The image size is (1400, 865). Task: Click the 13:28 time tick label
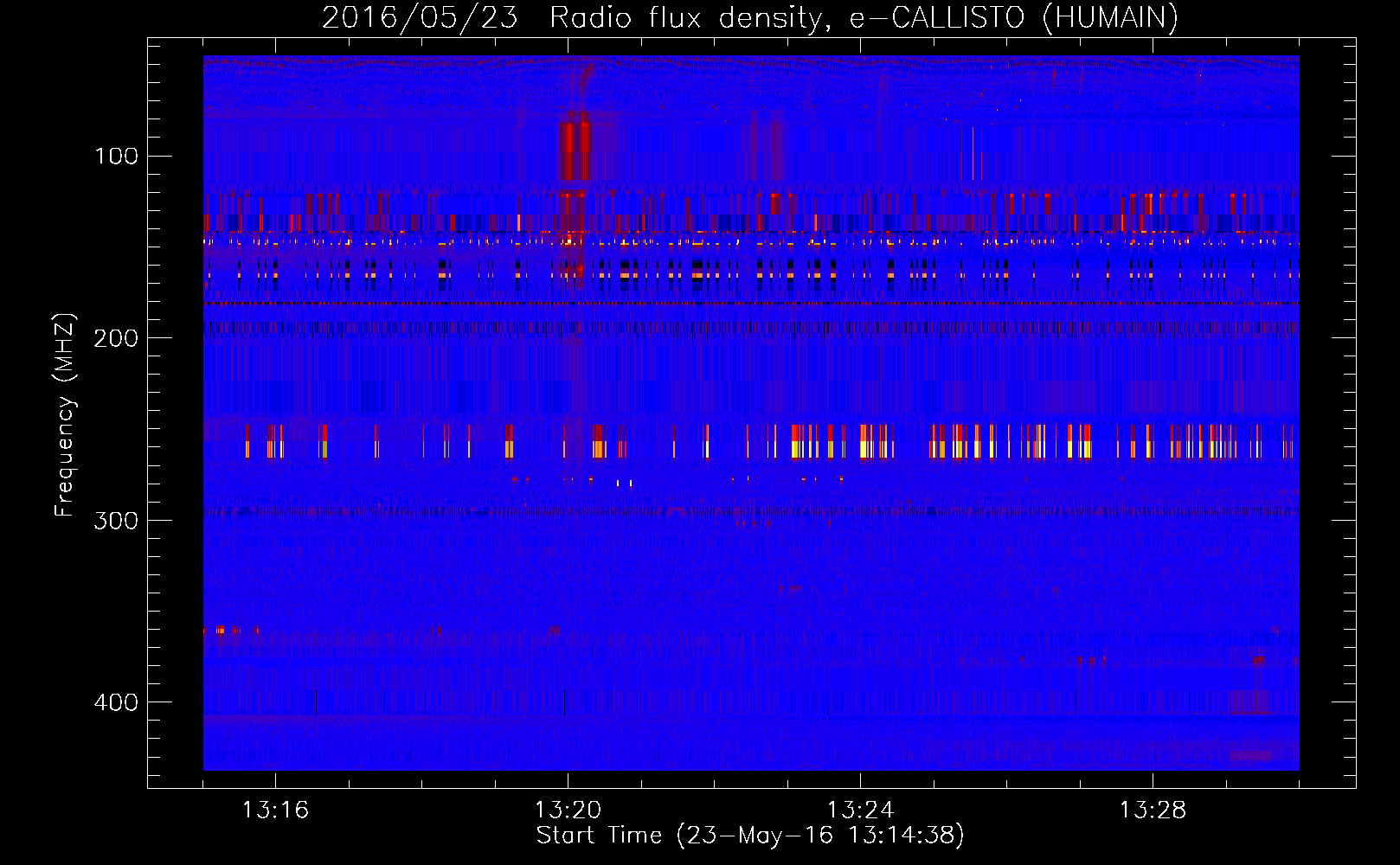click(x=1153, y=811)
